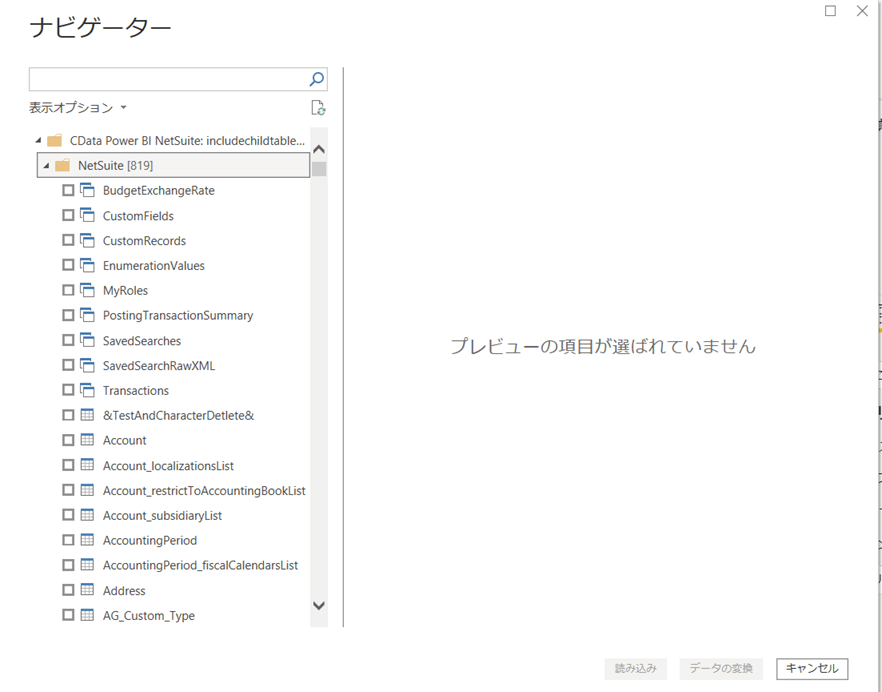
Task: Click the view icon beside PostingTransactionSummary
Action: pos(87,315)
